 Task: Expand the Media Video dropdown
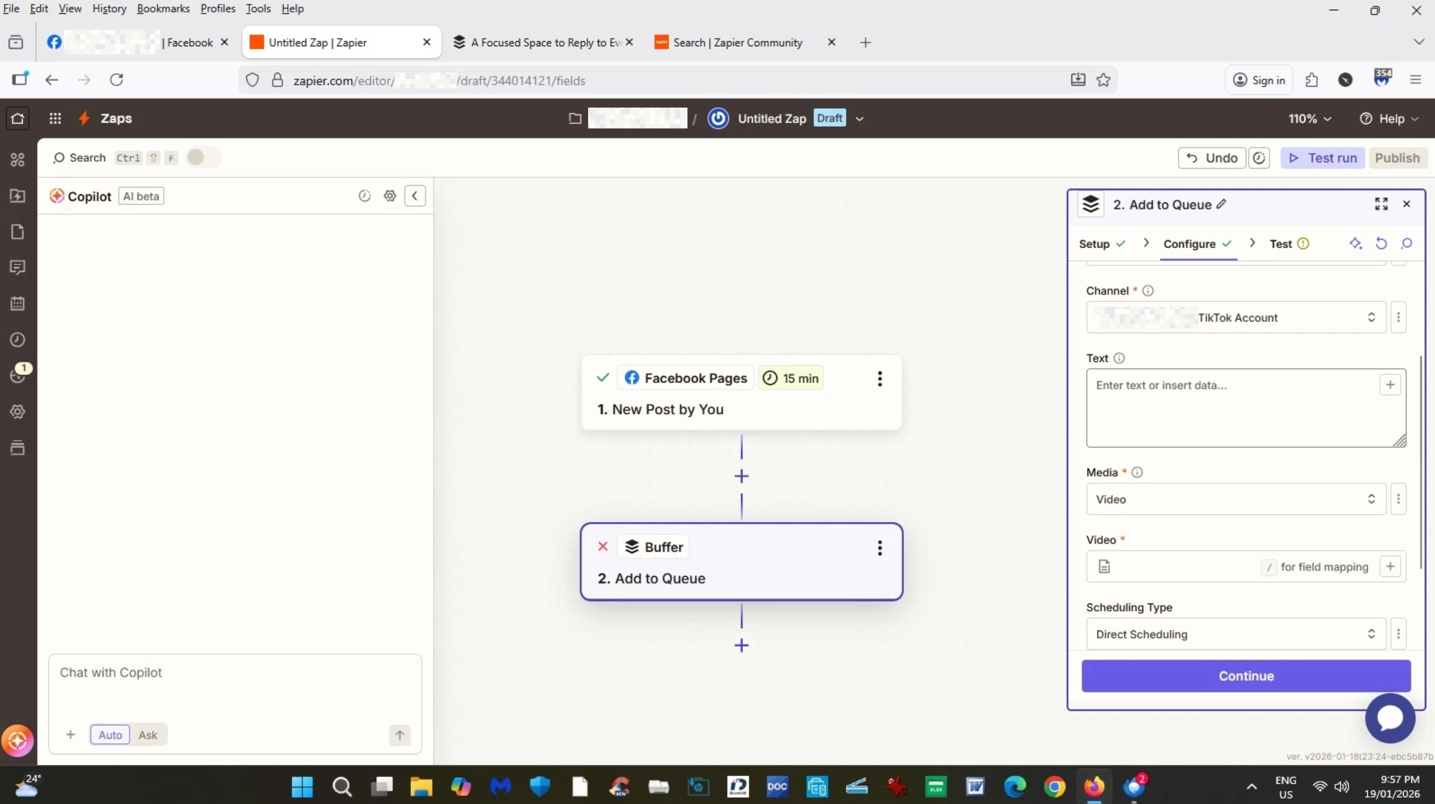pos(1235,499)
